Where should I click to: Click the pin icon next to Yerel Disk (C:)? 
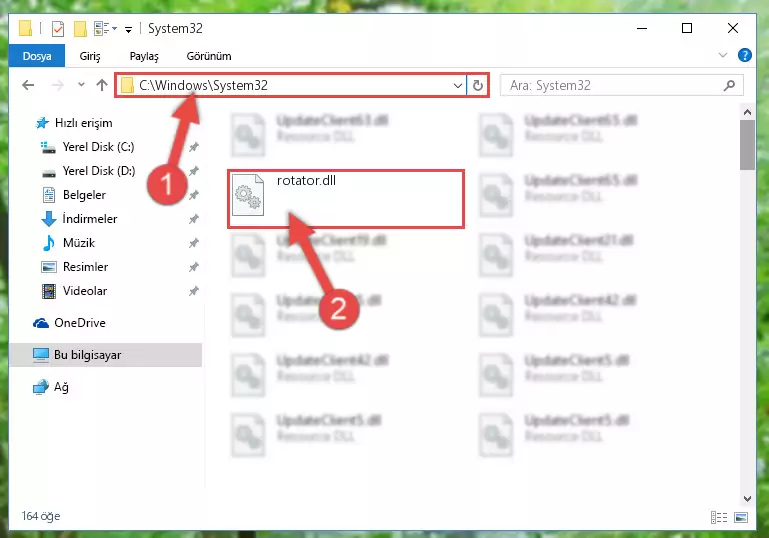coord(194,147)
